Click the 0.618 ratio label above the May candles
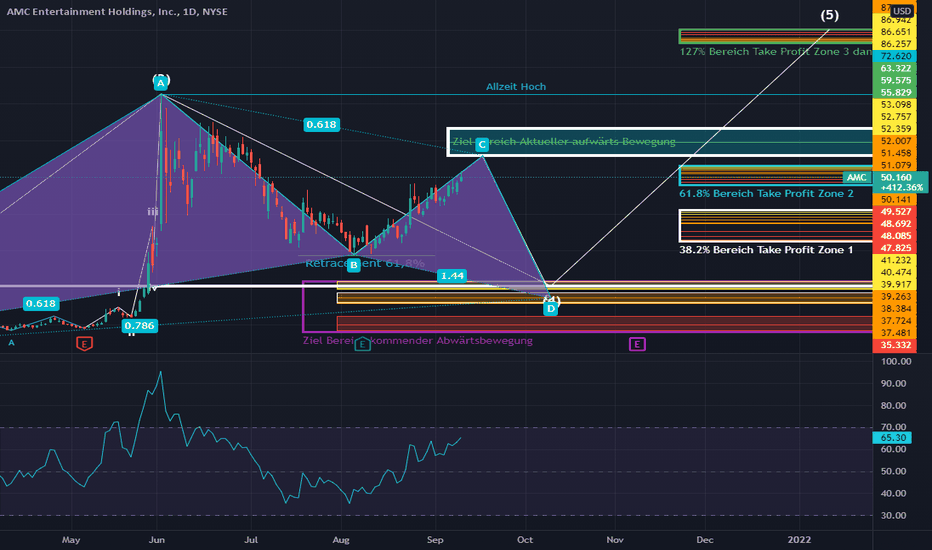This screenshot has width=932, height=550. 40,303
